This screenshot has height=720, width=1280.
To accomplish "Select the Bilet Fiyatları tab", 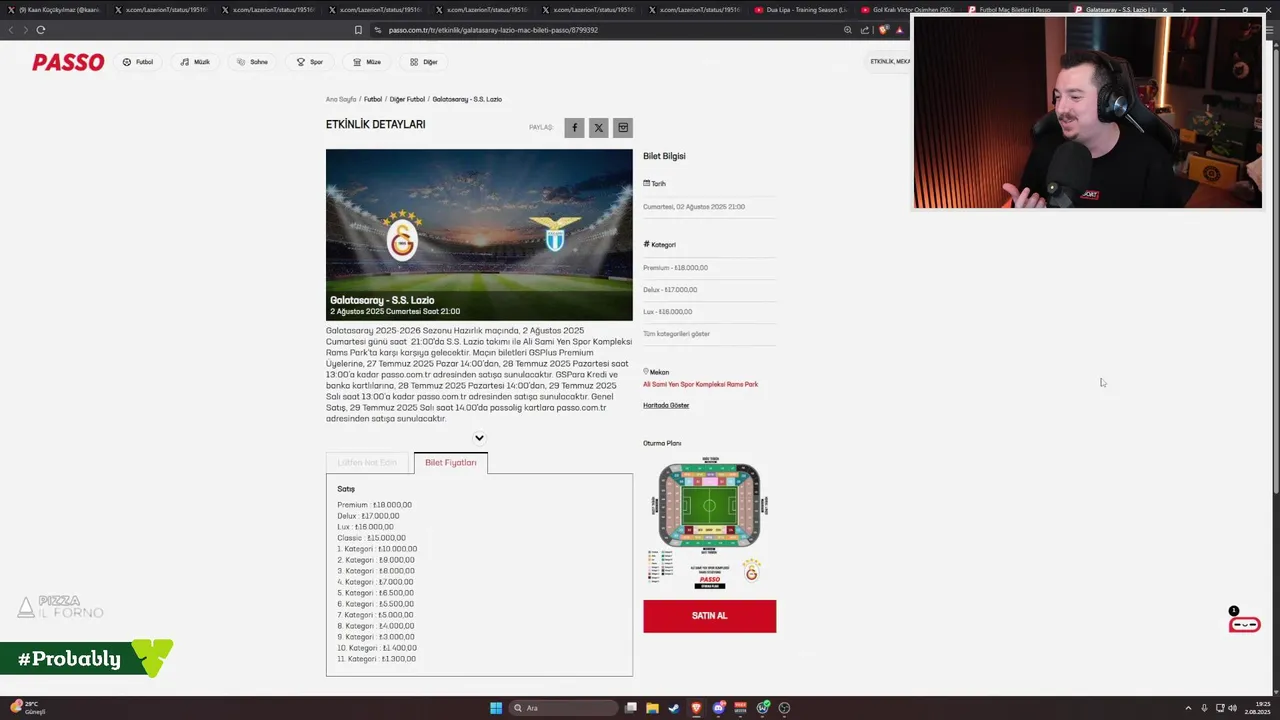I will 451,463.
